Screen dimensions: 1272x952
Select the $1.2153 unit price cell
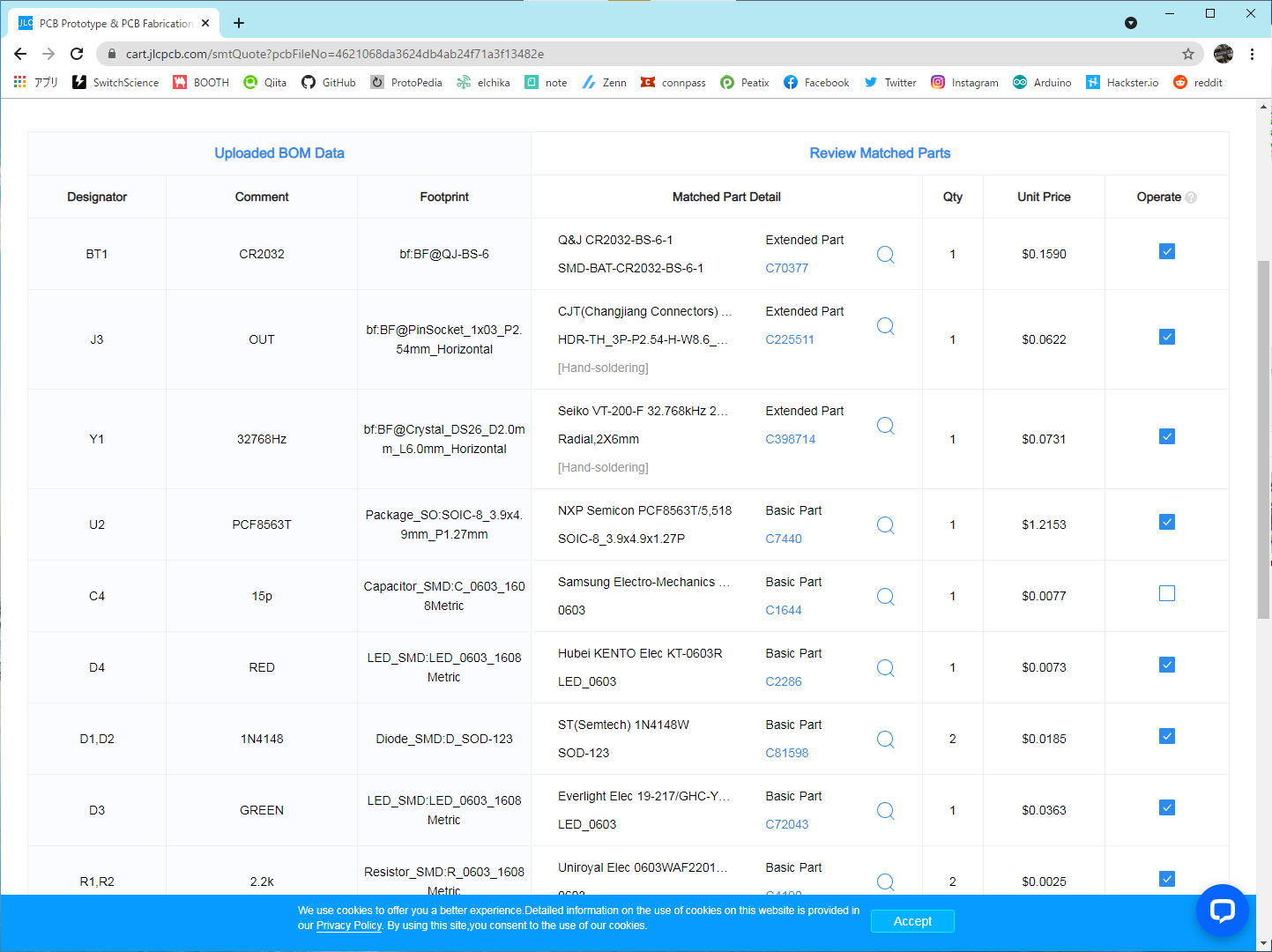tap(1044, 524)
